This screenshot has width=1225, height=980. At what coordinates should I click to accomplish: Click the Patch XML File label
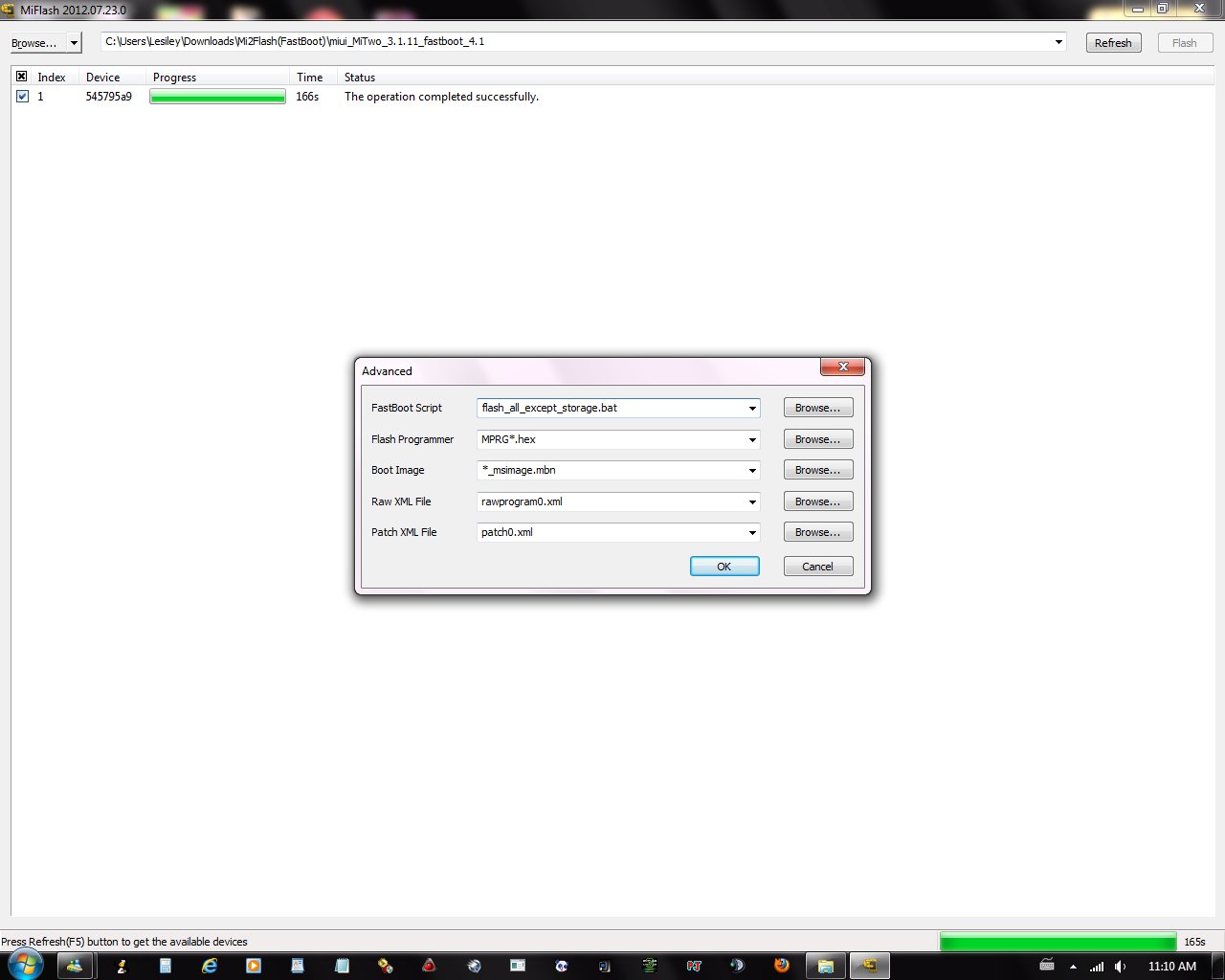[404, 532]
